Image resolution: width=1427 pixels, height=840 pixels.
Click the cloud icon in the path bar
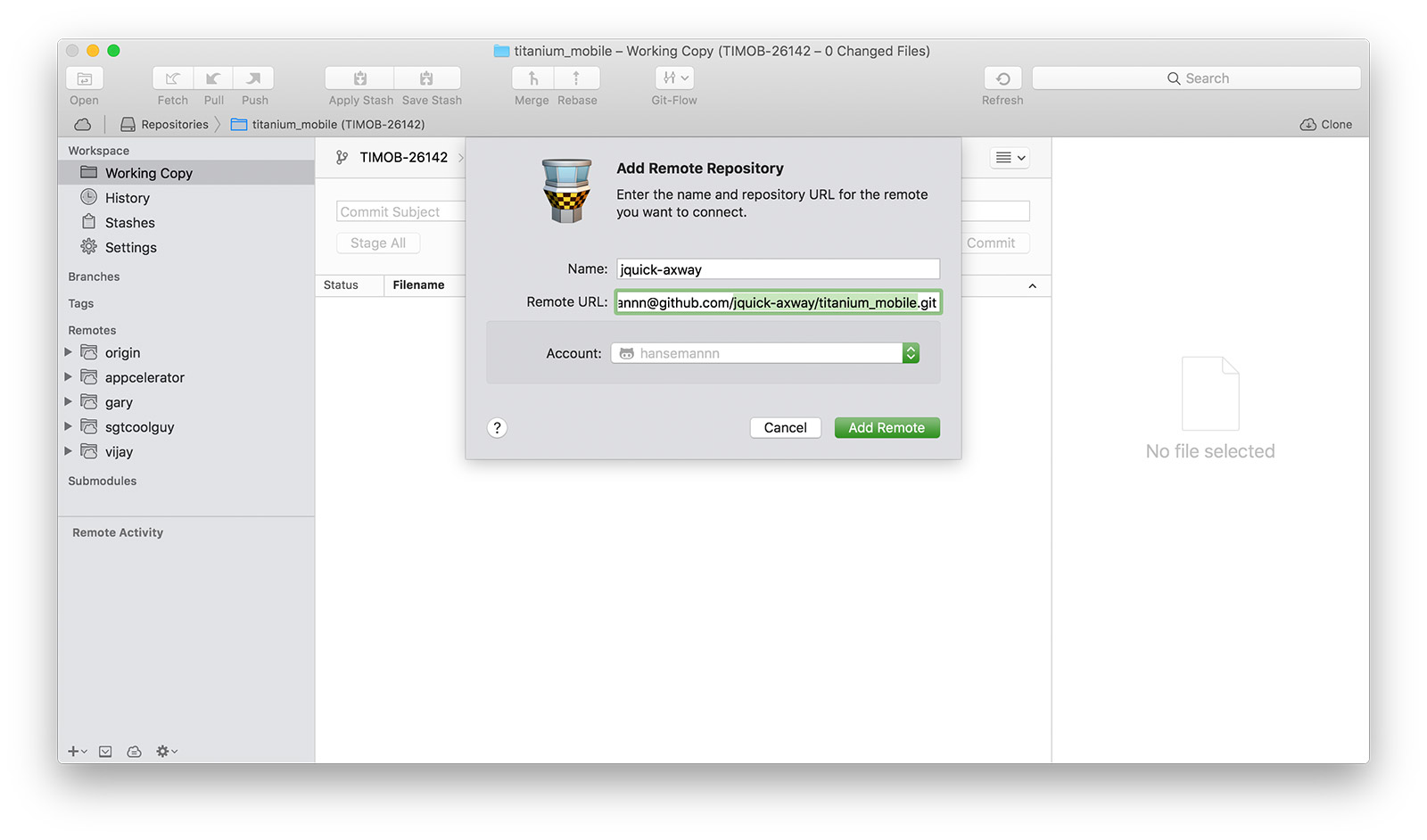coord(82,125)
